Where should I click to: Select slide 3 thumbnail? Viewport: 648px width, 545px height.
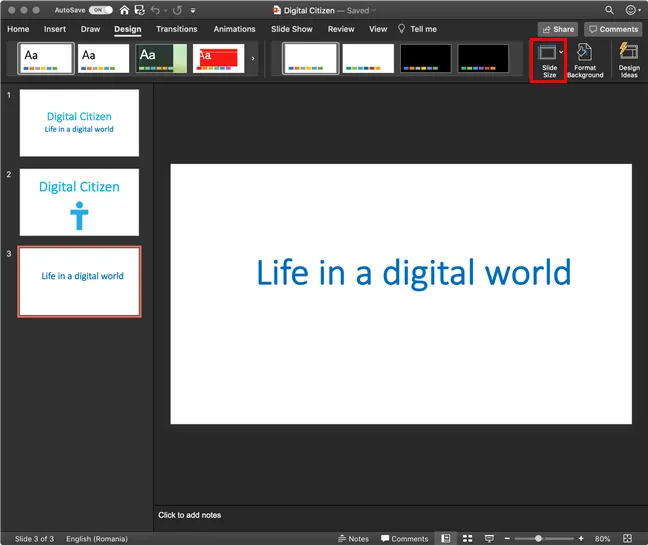pyautogui.click(x=79, y=282)
